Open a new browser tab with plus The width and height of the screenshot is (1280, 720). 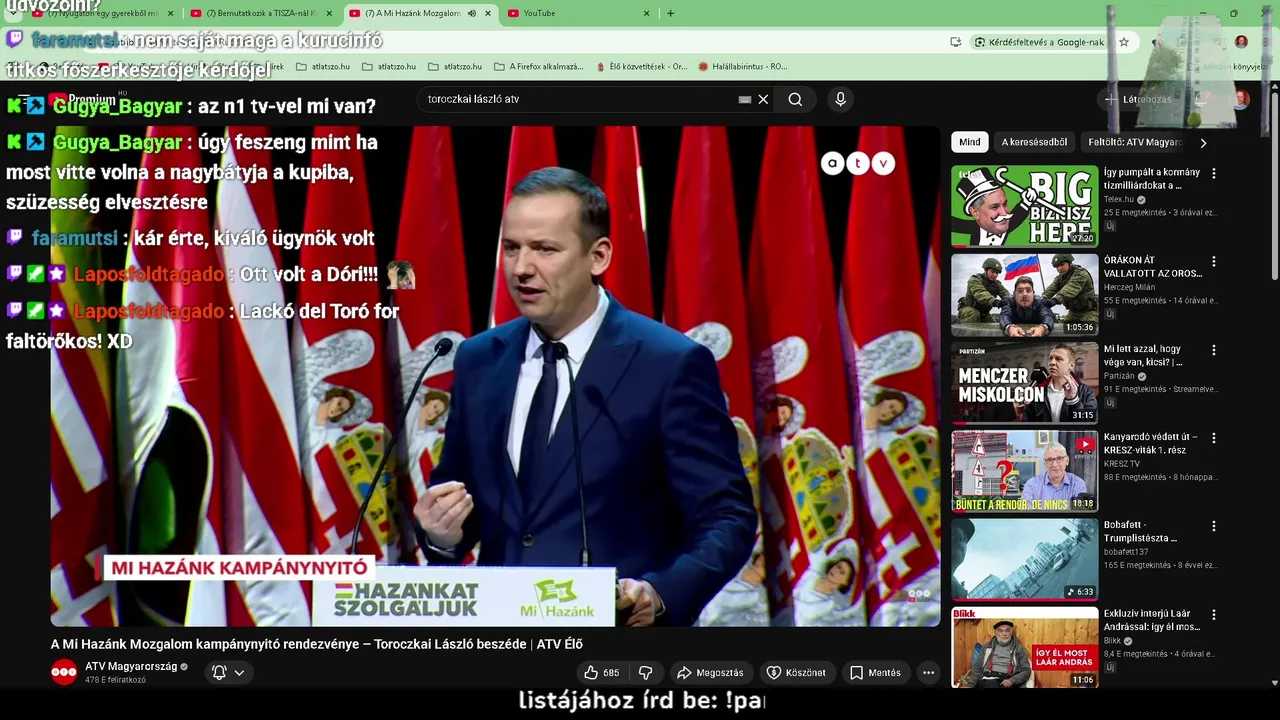670,13
